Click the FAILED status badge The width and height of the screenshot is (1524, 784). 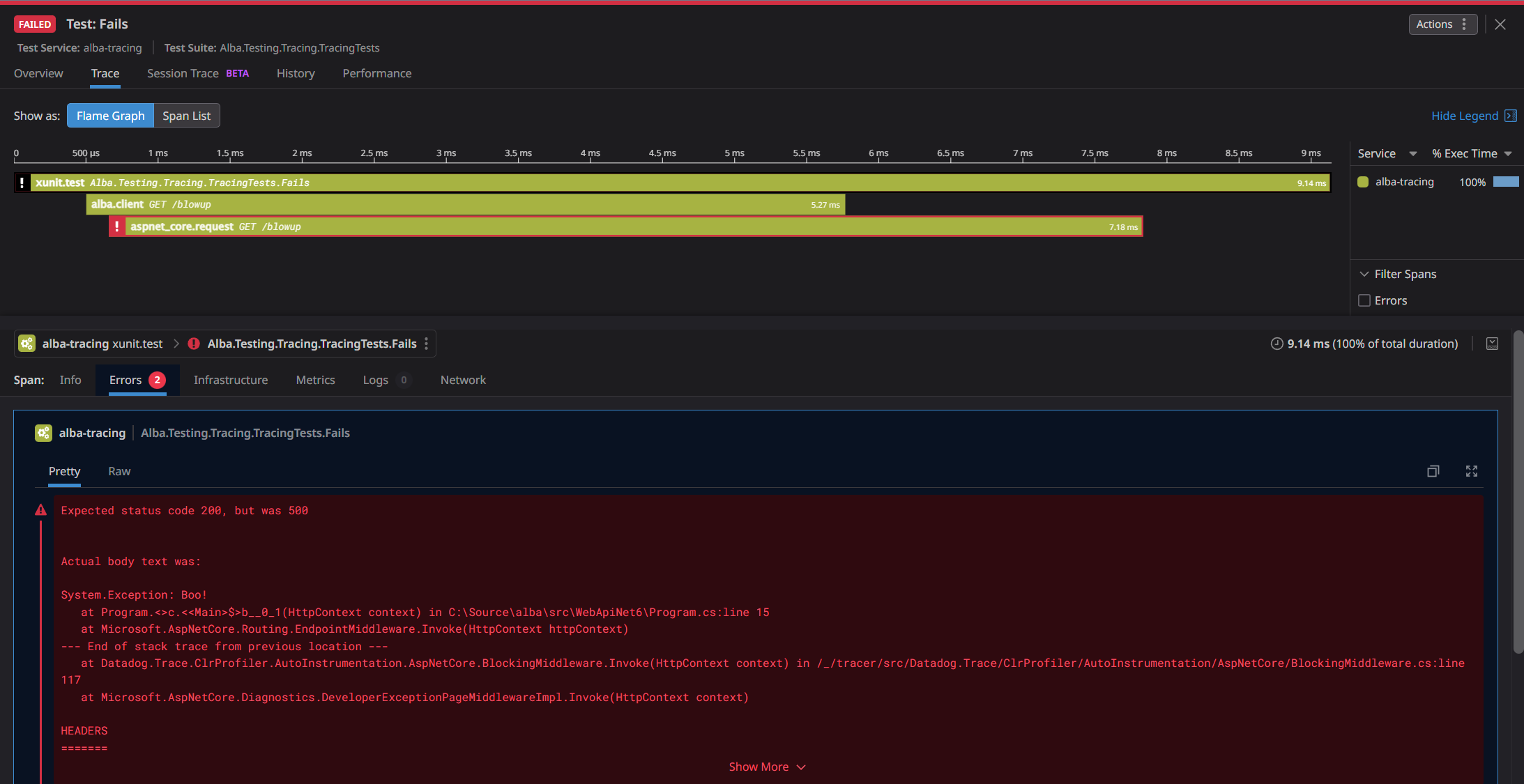tap(35, 24)
